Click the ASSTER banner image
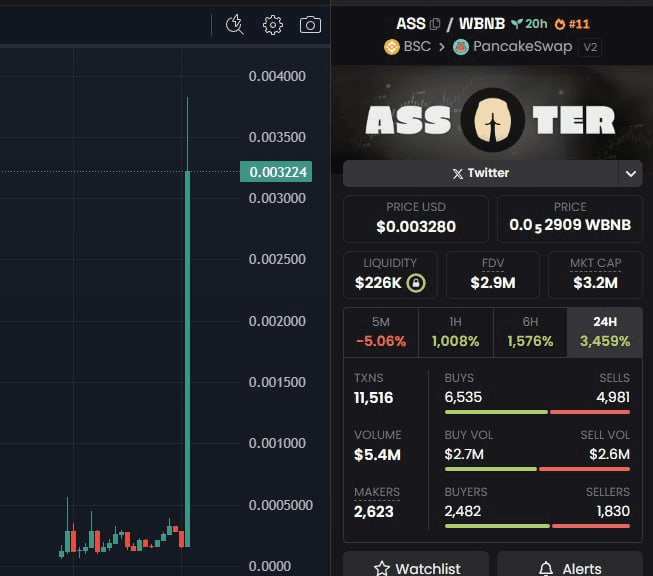653x576 pixels. pyautogui.click(x=492, y=112)
